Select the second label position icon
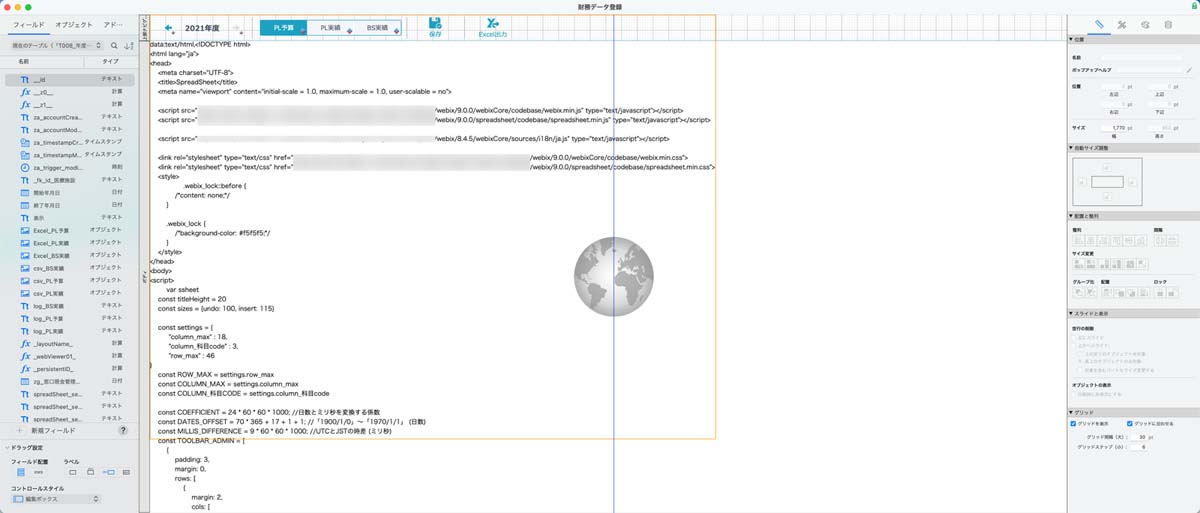 click(90, 471)
